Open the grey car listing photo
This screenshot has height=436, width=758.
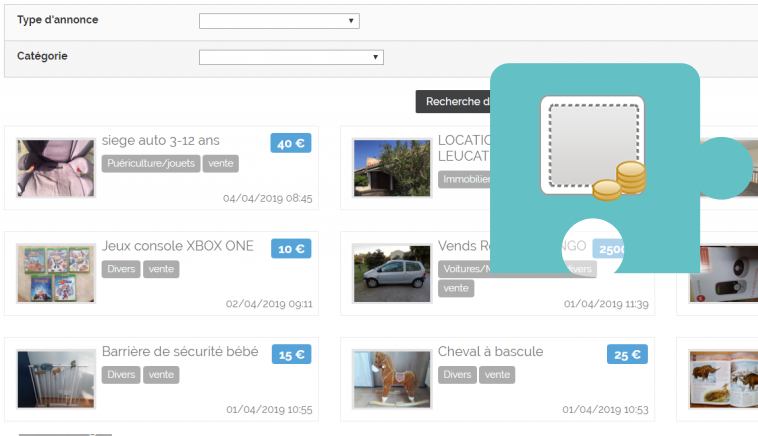[392, 274]
